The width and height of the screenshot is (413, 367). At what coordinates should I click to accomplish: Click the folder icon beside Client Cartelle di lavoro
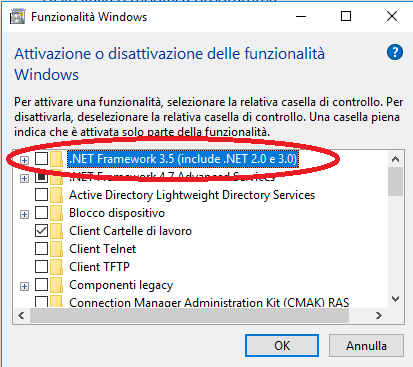tap(56, 231)
